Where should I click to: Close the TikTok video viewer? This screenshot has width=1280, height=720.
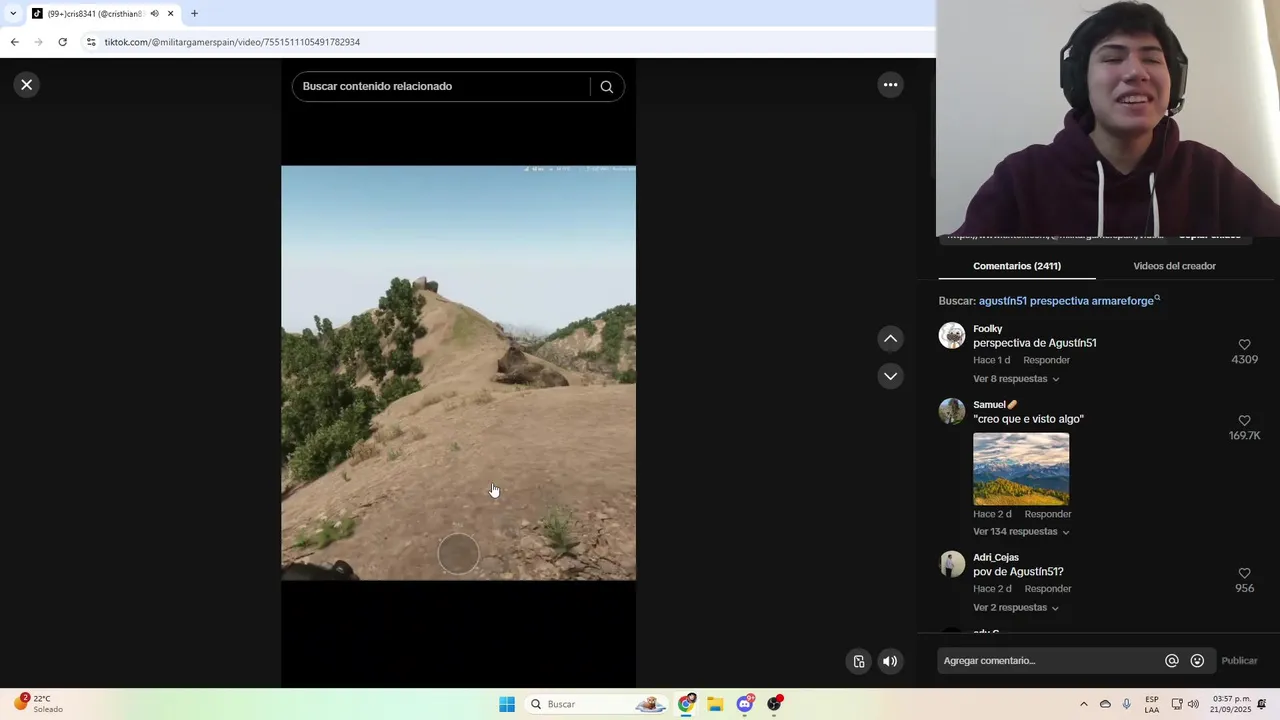pos(27,85)
